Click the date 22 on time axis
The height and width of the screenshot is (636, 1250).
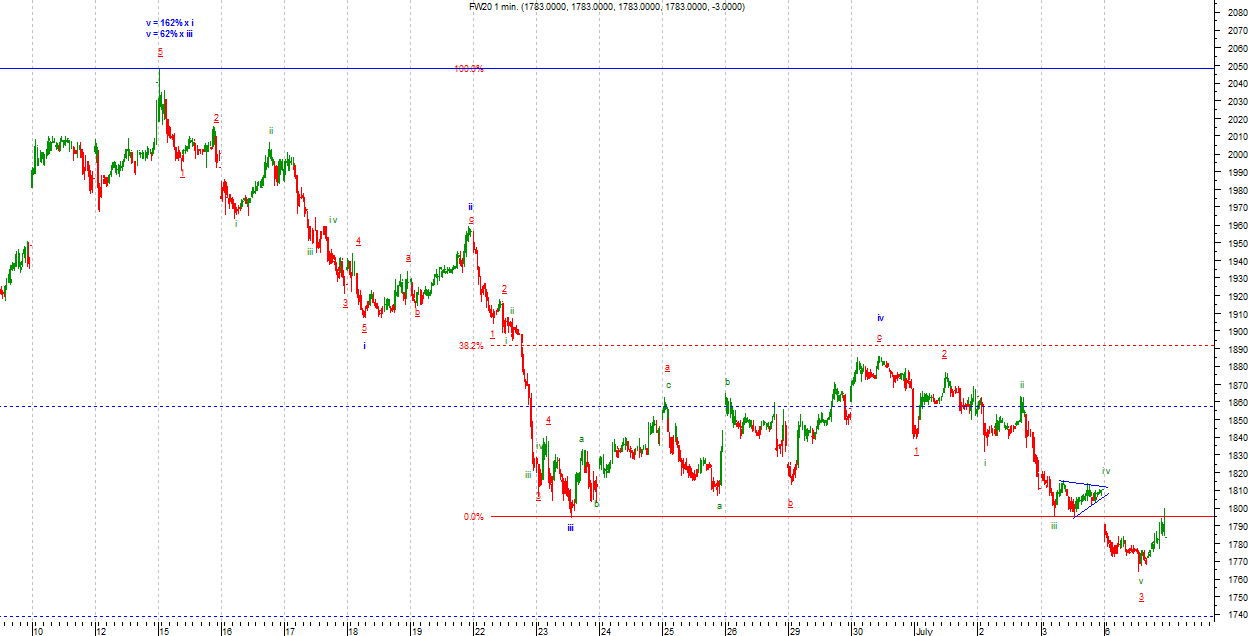(479, 631)
